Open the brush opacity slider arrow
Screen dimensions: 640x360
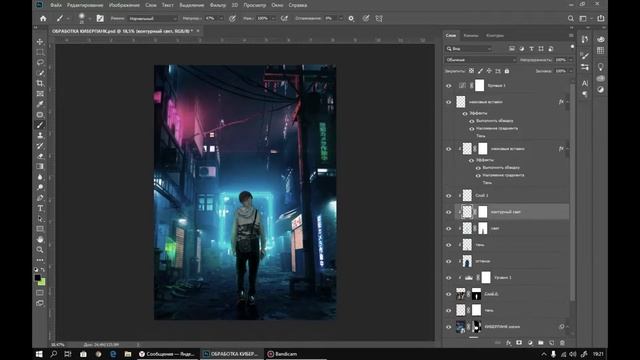tap(221, 18)
